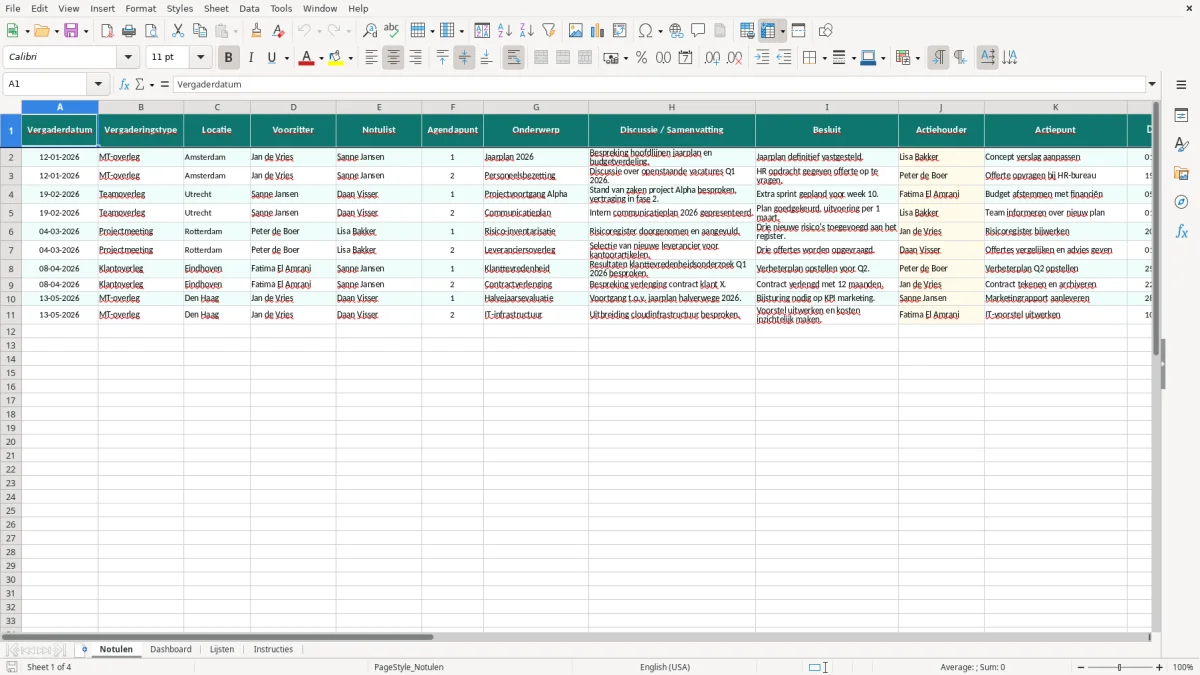This screenshot has width=1200, height=675.
Task: Click the Copy icon
Action: (200, 31)
